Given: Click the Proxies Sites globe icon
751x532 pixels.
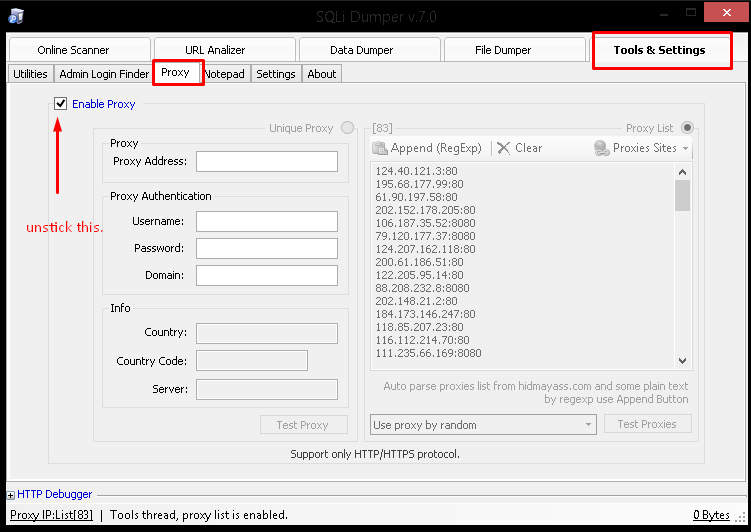Looking at the screenshot, I should coord(601,148).
